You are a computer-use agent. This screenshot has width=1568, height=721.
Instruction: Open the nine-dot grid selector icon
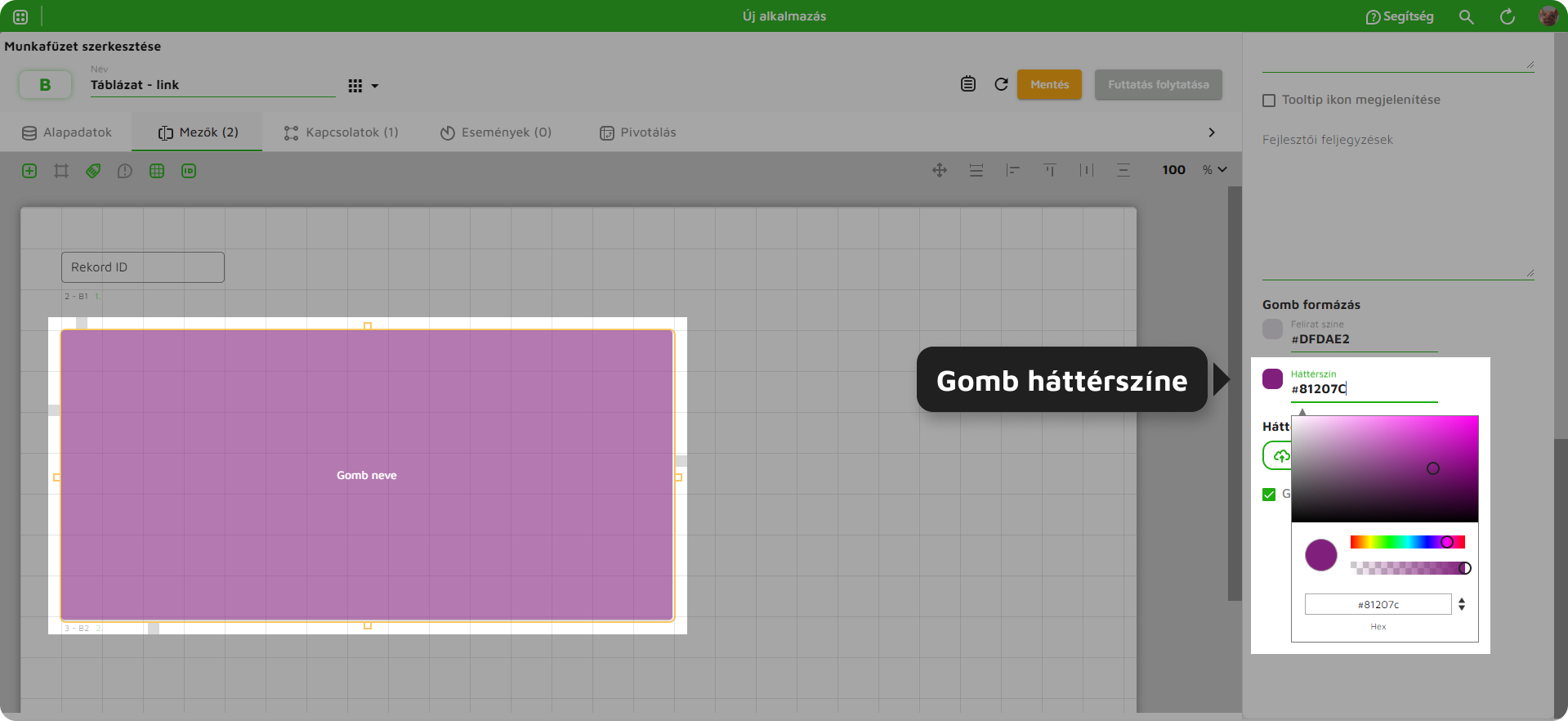pyautogui.click(x=355, y=86)
